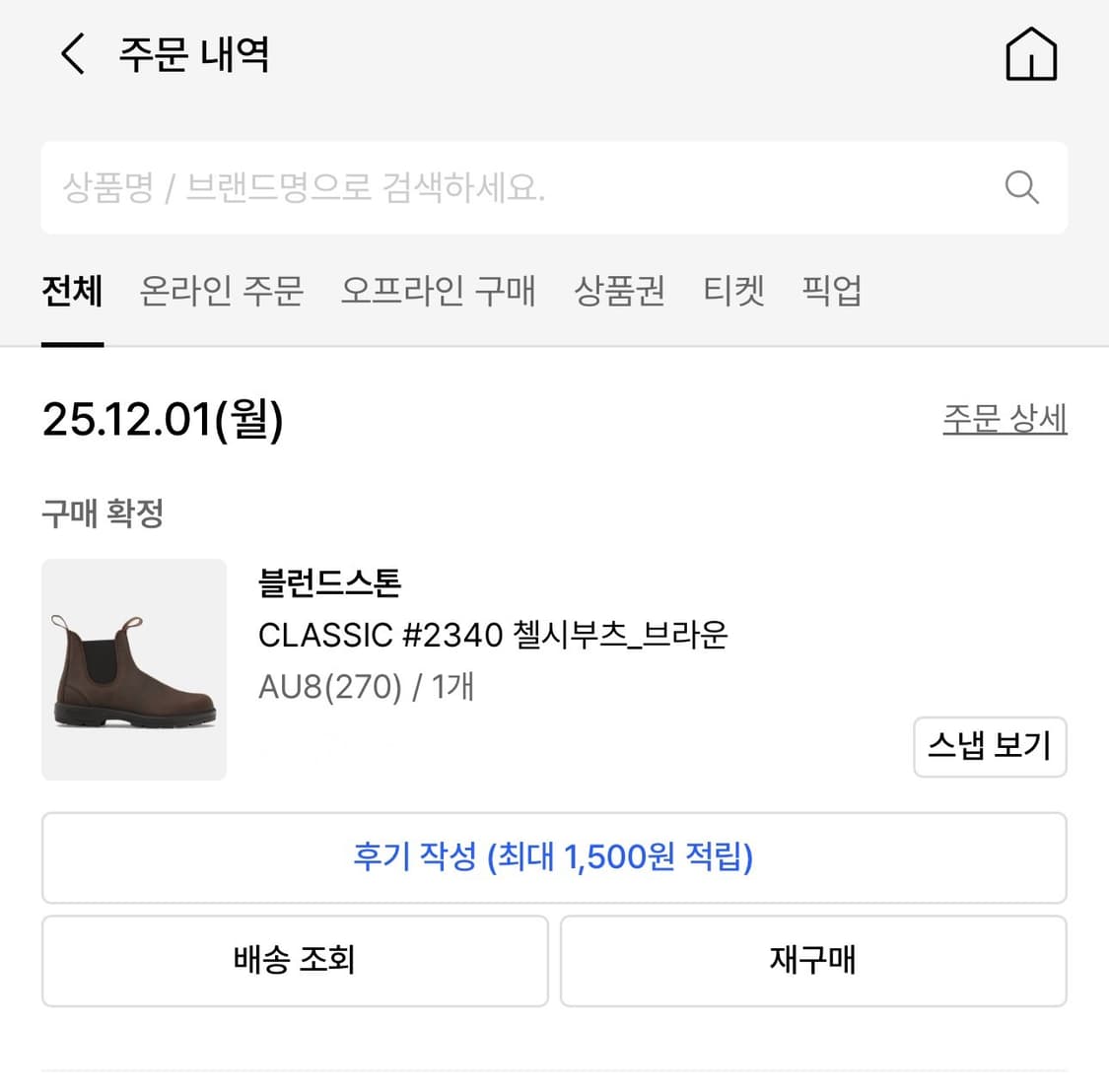Tap the 25.12.01(월) order date heading

[163, 420]
